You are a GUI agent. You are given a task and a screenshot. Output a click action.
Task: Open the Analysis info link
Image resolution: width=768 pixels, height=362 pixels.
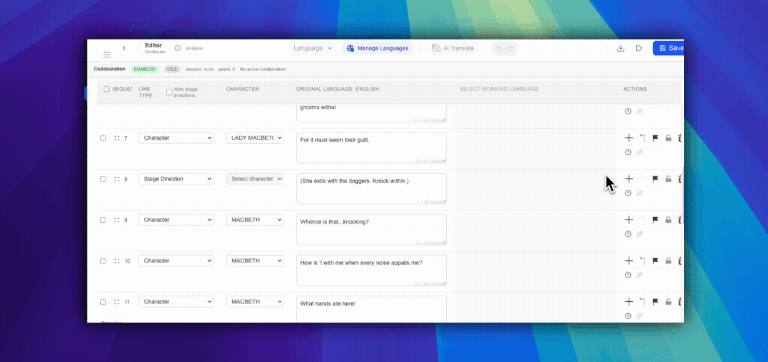coord(189,48)
